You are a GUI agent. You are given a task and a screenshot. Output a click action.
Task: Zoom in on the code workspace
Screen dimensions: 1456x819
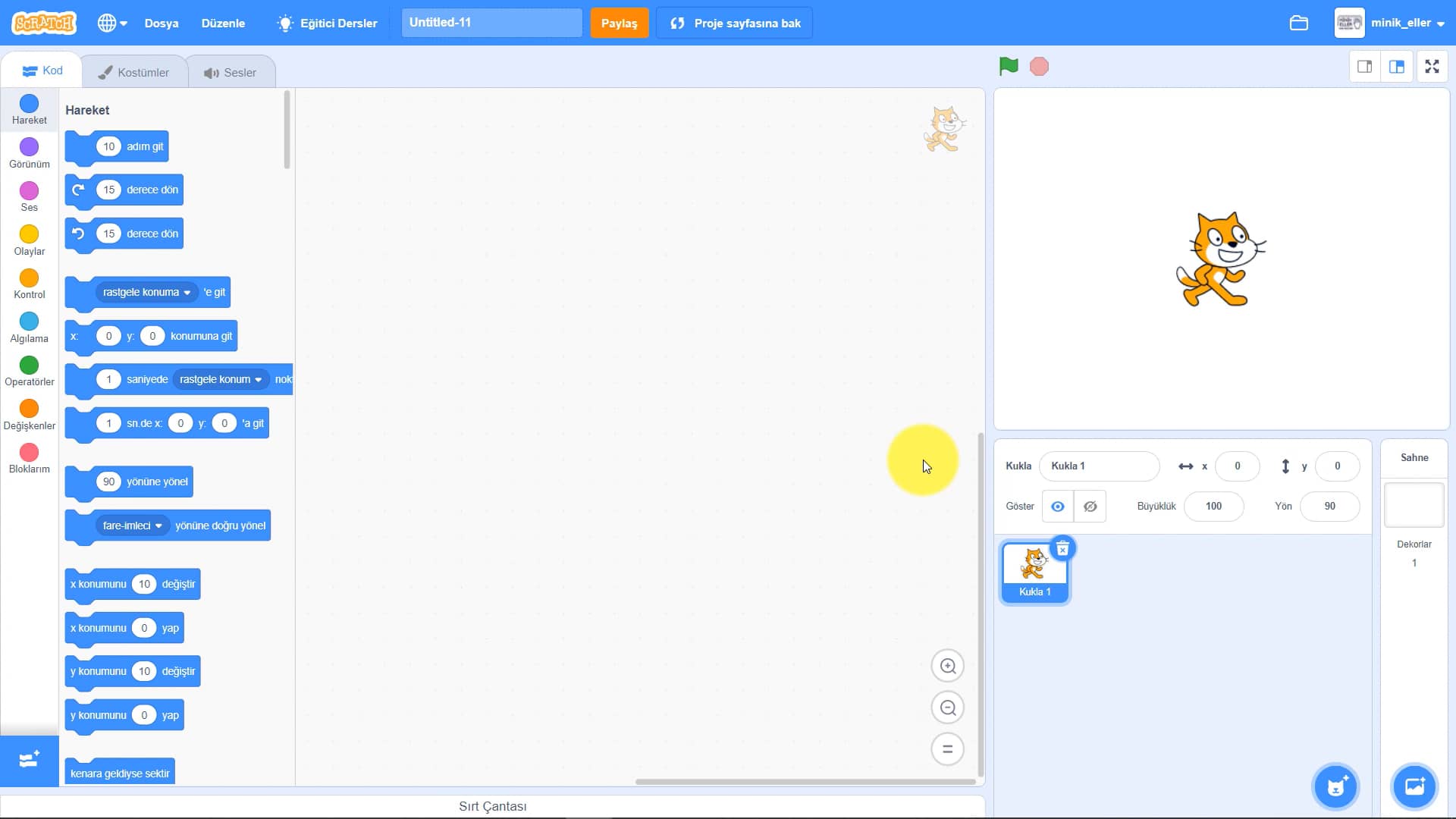click(947, 666)
